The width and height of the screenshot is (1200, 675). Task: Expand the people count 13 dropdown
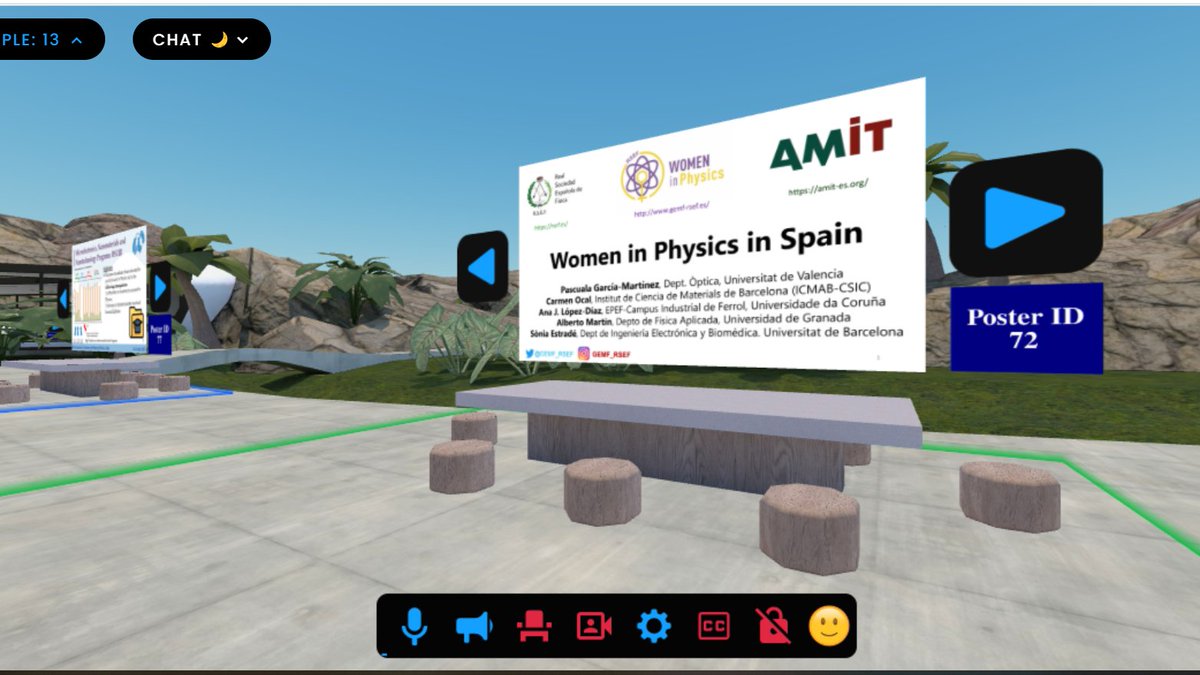[x=48, y=40]
